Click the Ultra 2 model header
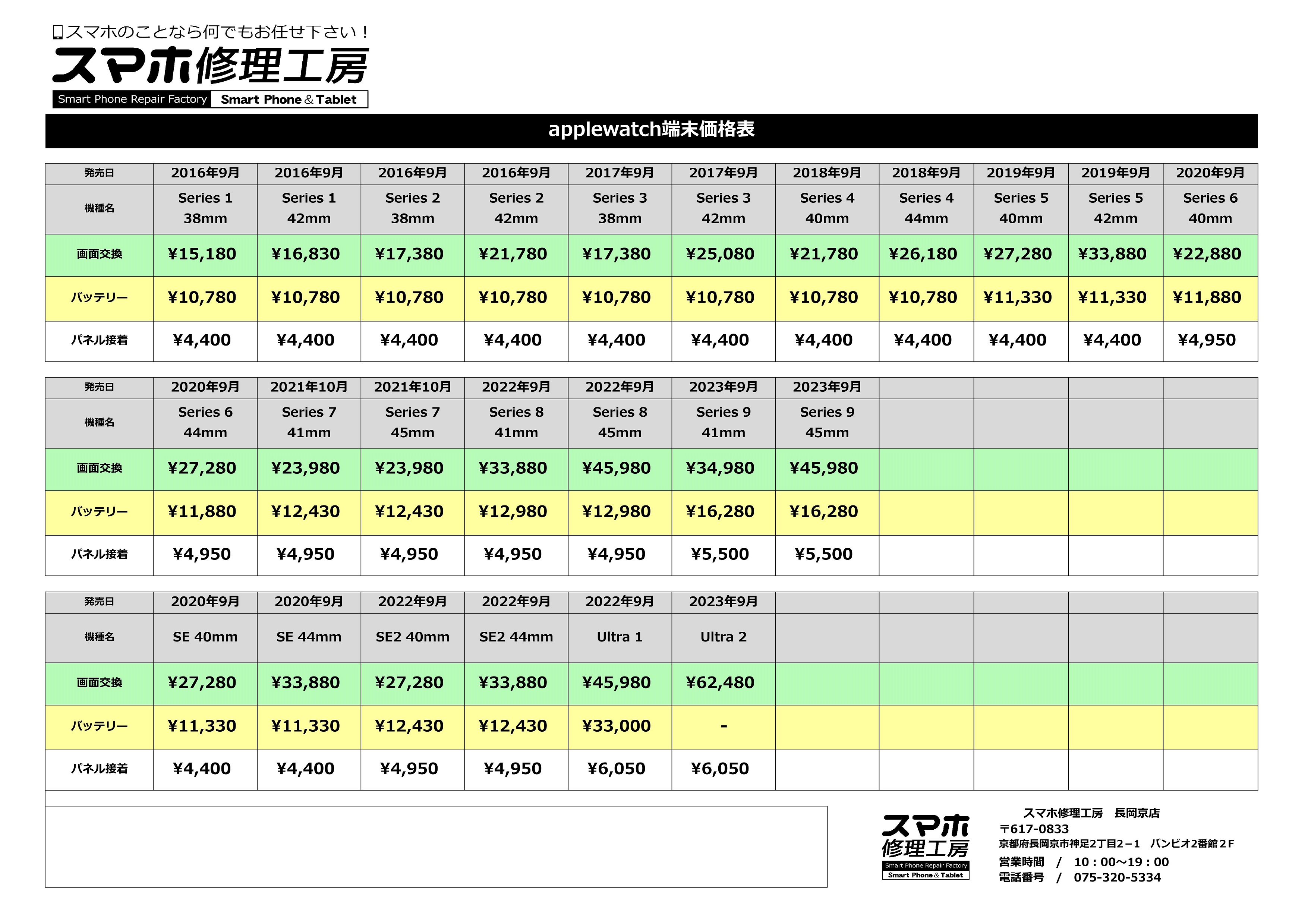 [x=724, y=637]
